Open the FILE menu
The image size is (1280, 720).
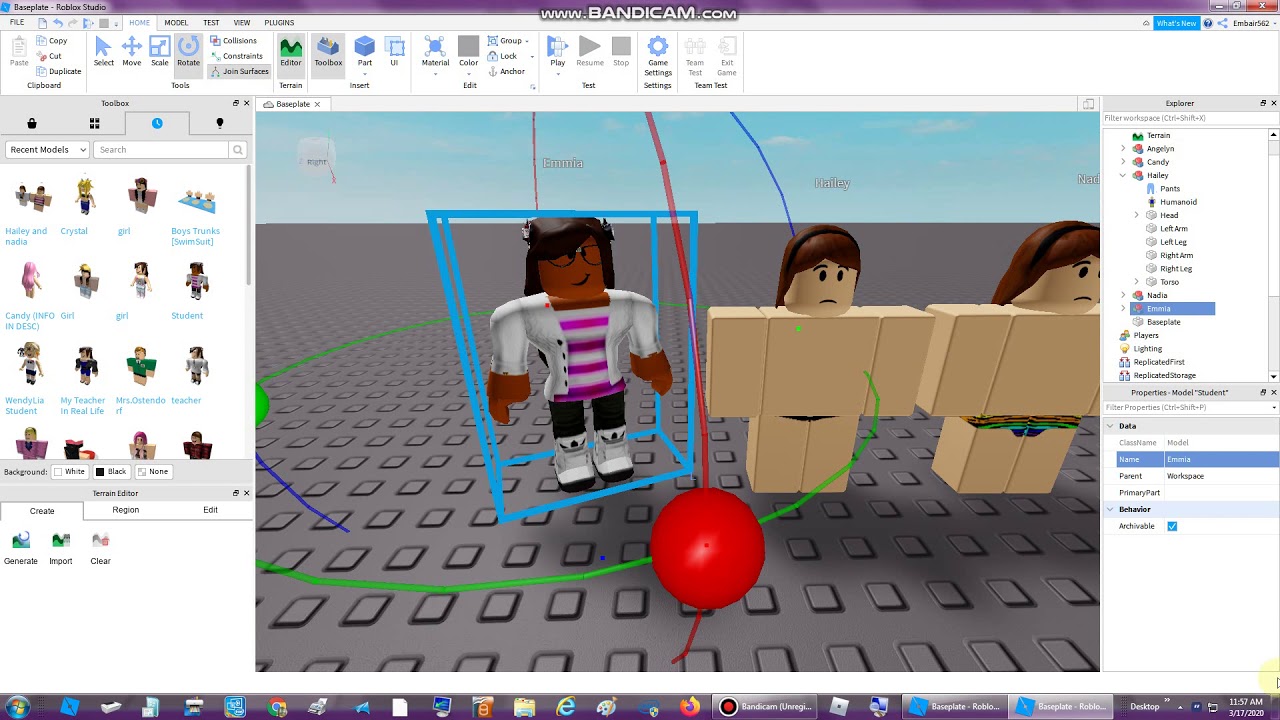pos(17,22)
